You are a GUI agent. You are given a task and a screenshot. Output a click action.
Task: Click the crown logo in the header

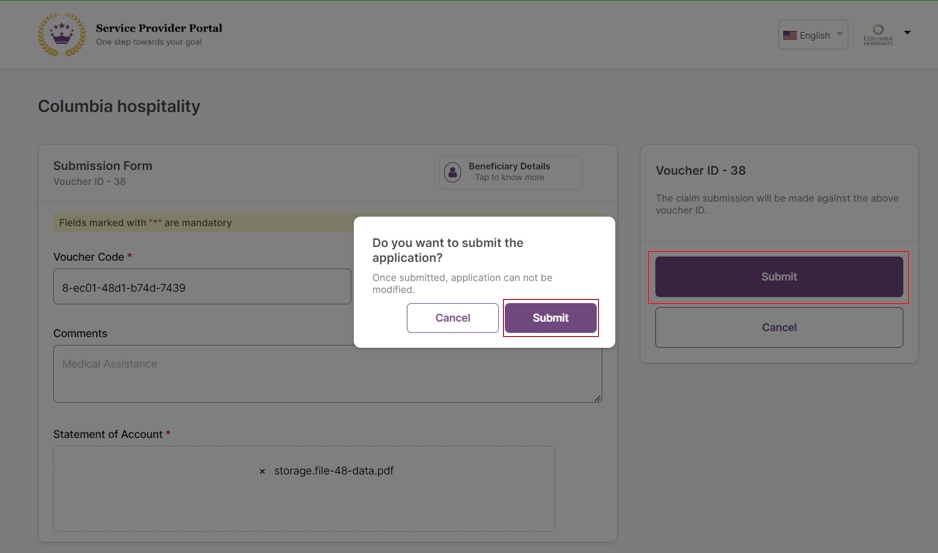(x=61, y=35)
